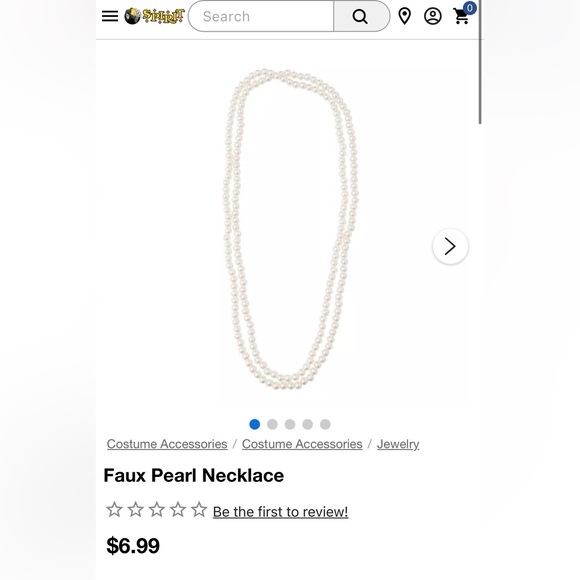Rate product with the fifth star
Screen dimensions: 580x580
199,509
